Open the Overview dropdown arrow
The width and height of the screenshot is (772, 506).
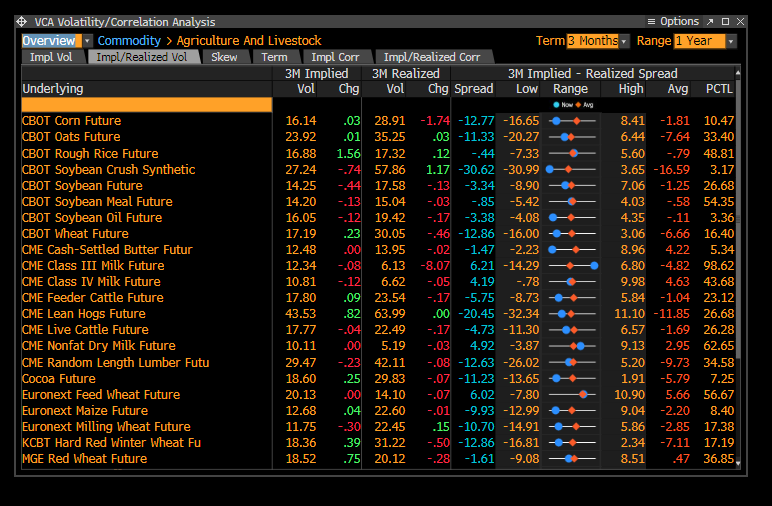click(87, 41)
